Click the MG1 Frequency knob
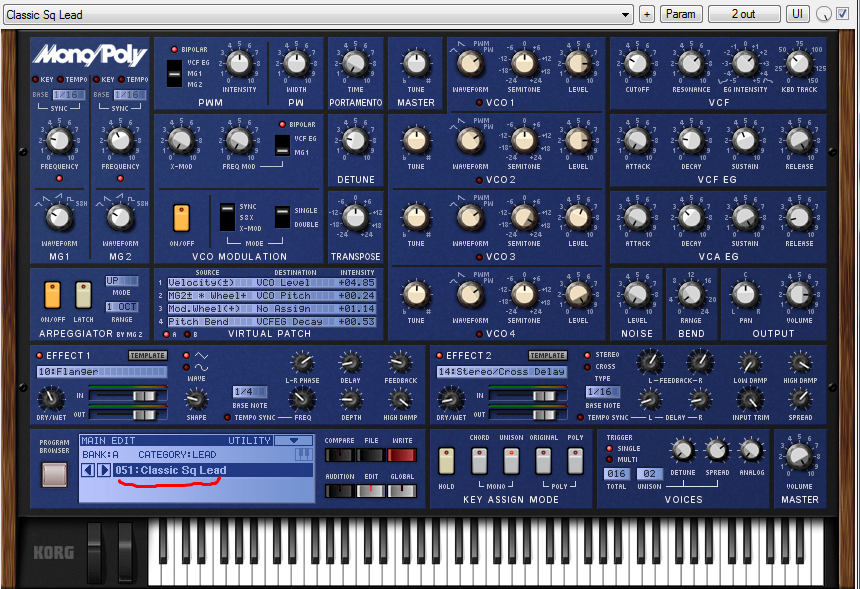This screenshot has height=589, width=860. pos(59,141)
